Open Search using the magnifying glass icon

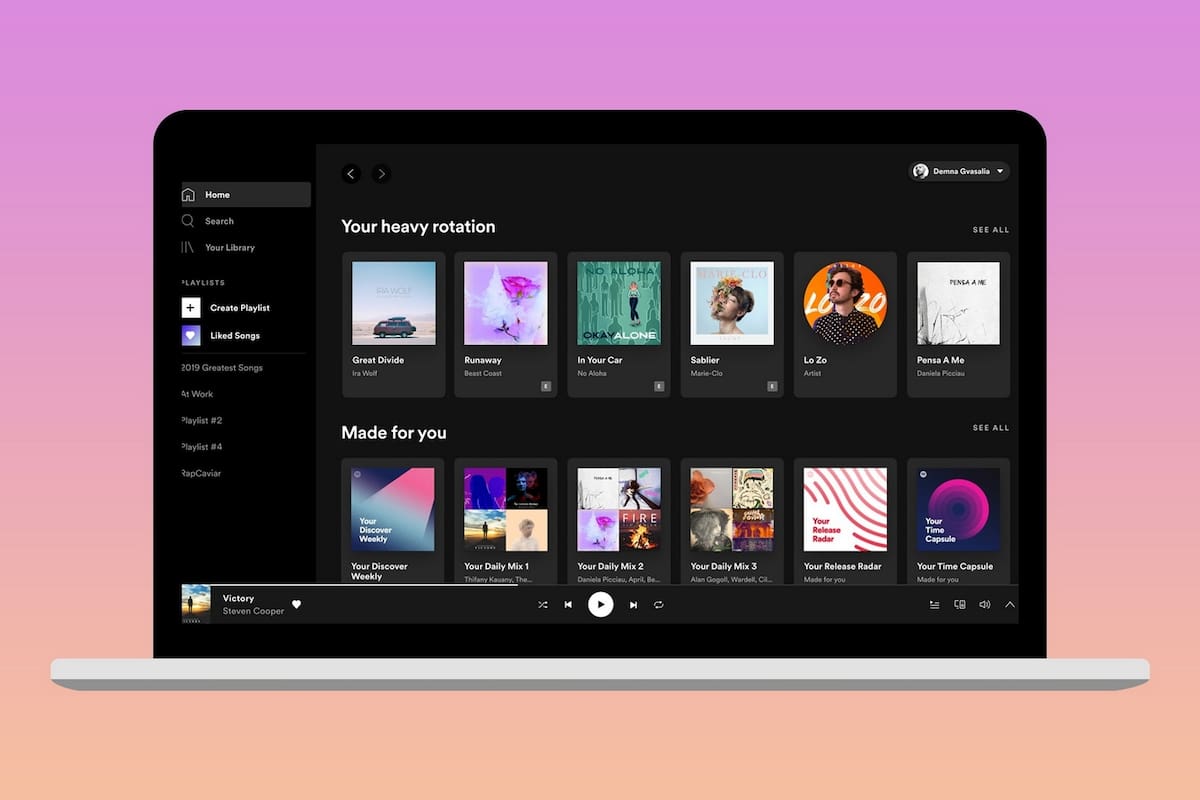click(x=188, y=221)
